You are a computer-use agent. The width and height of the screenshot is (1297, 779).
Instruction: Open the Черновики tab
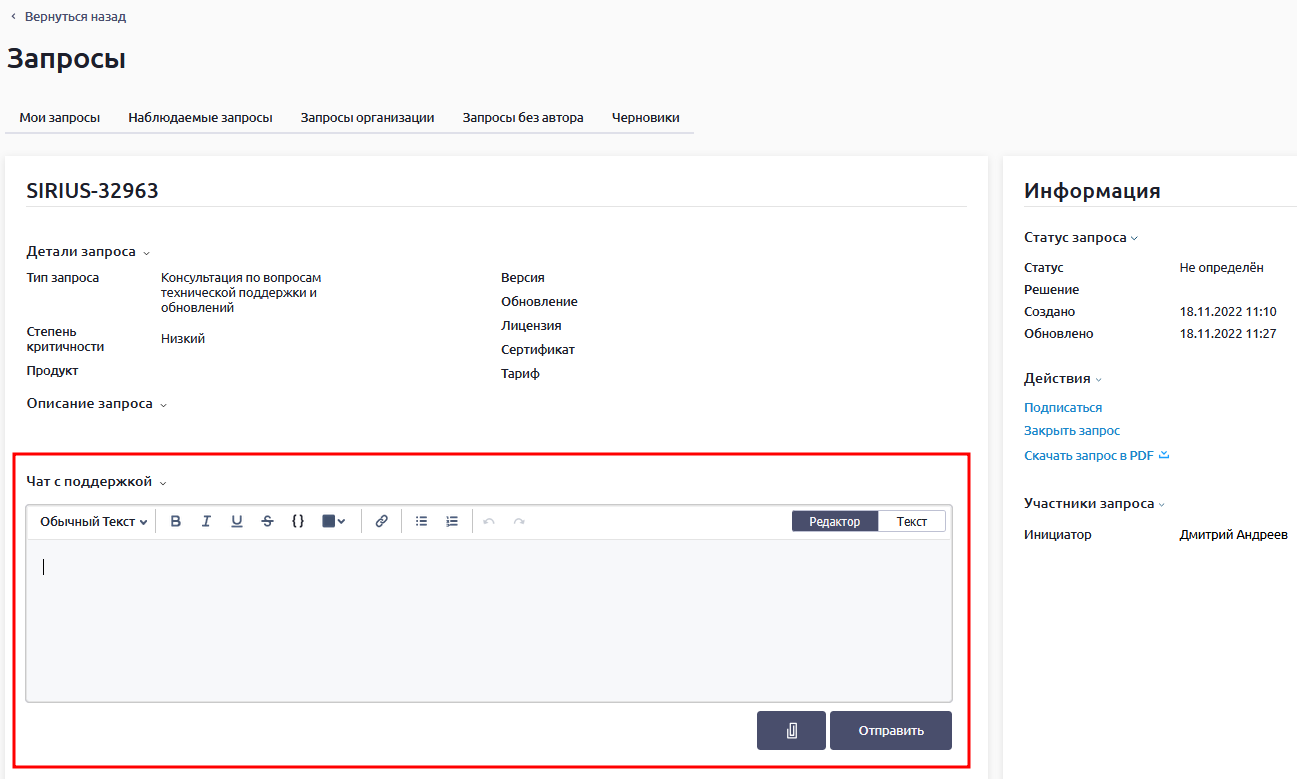[x=645, y=118]
